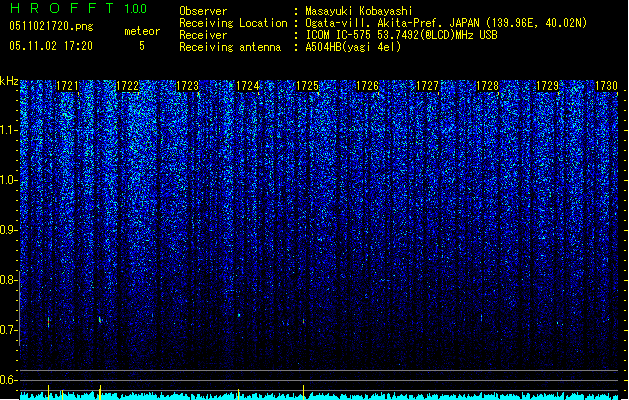629x400 pixels.
Task: Click the 0.6 kHz axis label
Action: (x=9, y=380)
